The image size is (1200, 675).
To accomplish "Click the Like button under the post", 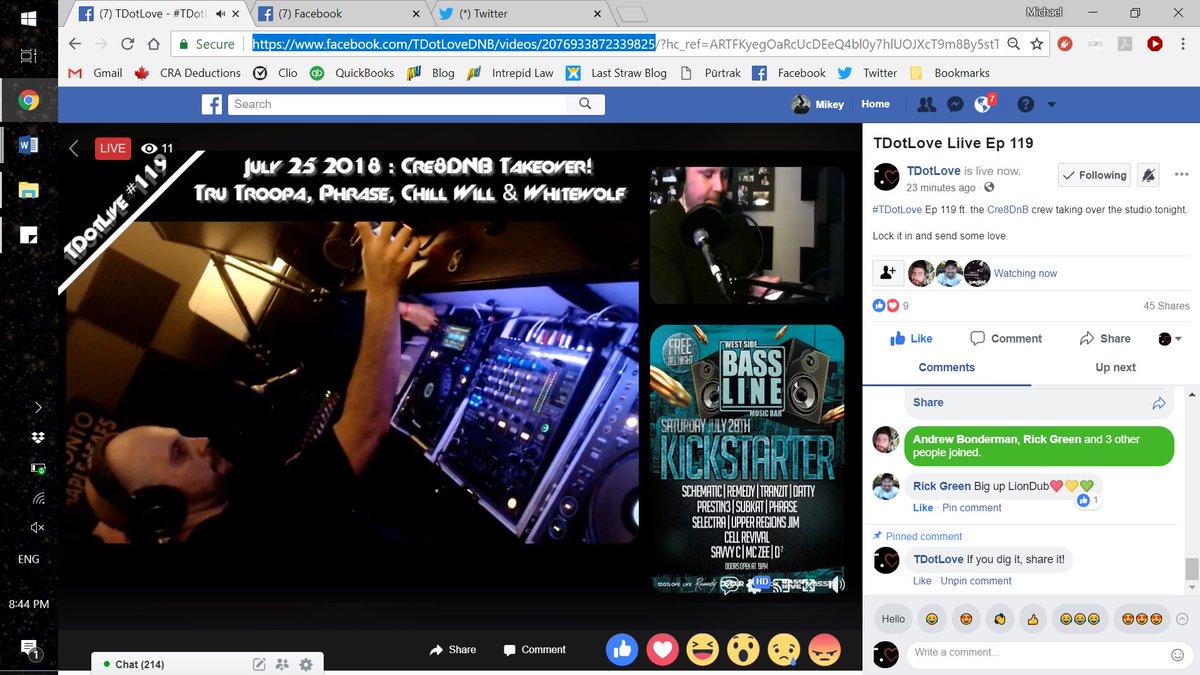I will [x=911, y=339].
